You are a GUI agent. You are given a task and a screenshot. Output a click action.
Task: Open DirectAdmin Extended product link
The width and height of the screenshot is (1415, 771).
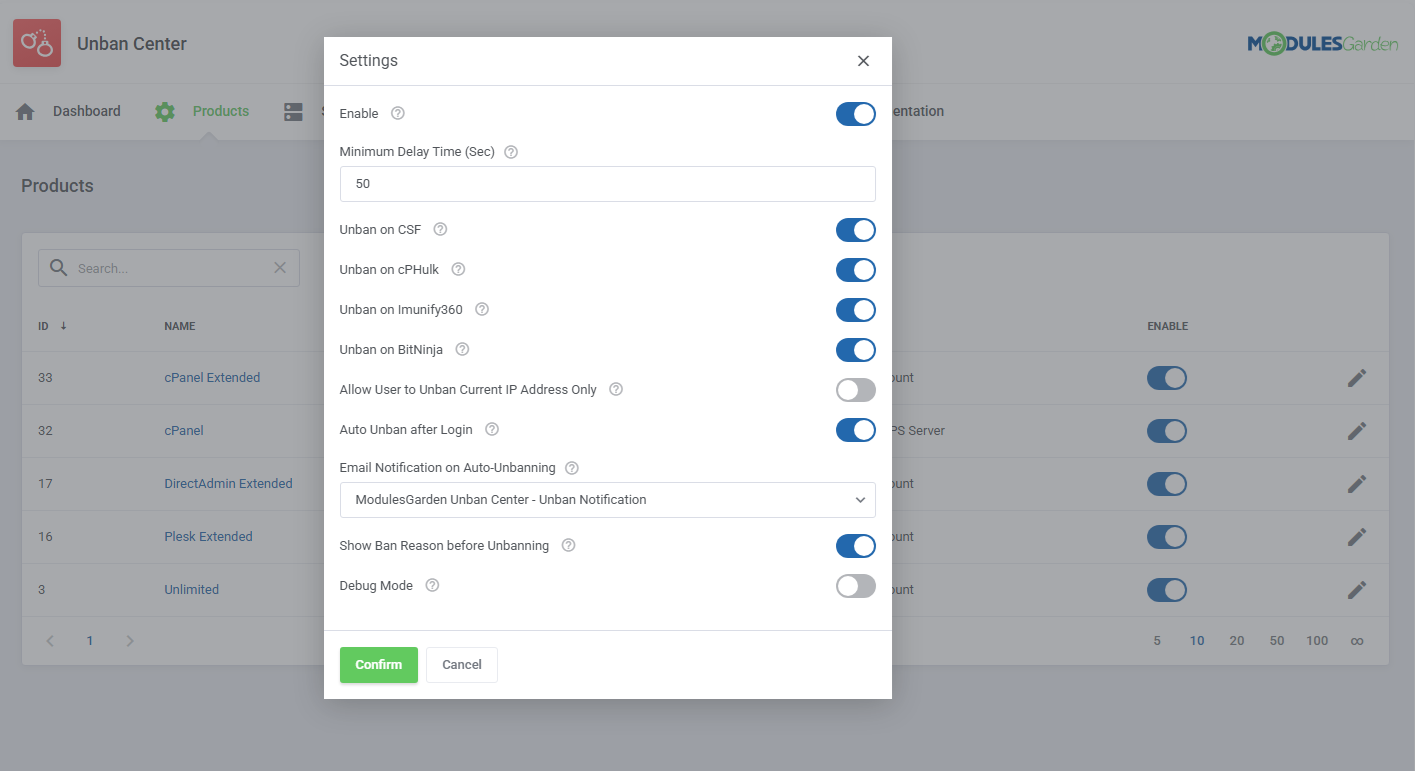(228, 484)
